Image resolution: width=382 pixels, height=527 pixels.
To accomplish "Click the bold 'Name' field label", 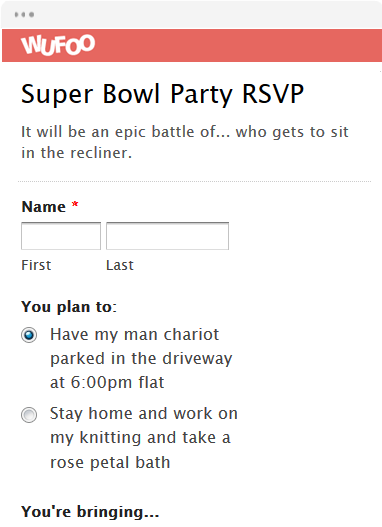I will click(x=44, y=206).
